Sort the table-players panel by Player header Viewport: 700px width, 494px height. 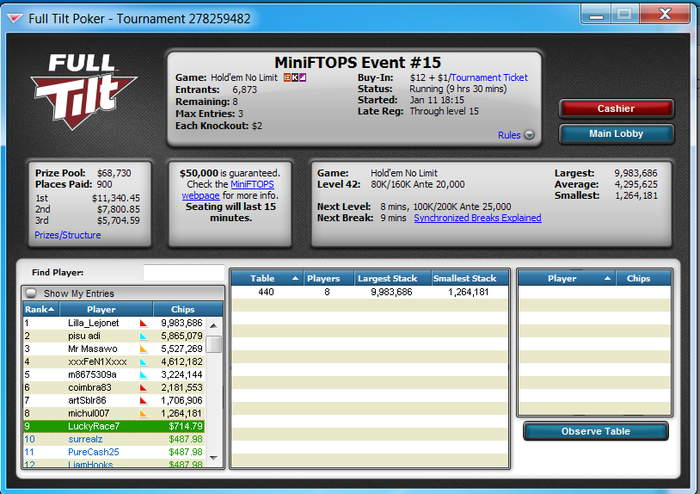point(567,278)
